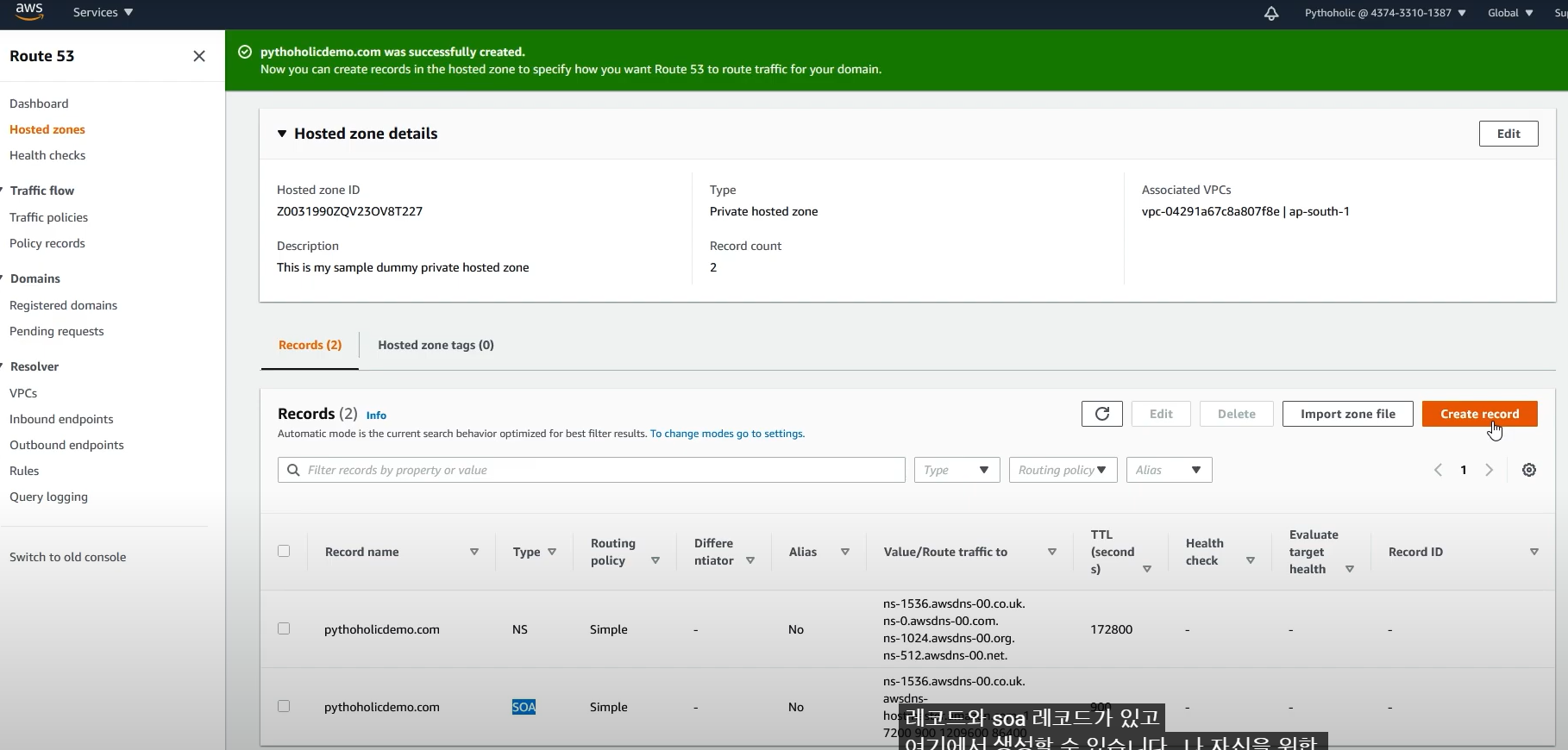Click the Import zone file button

1348,414
